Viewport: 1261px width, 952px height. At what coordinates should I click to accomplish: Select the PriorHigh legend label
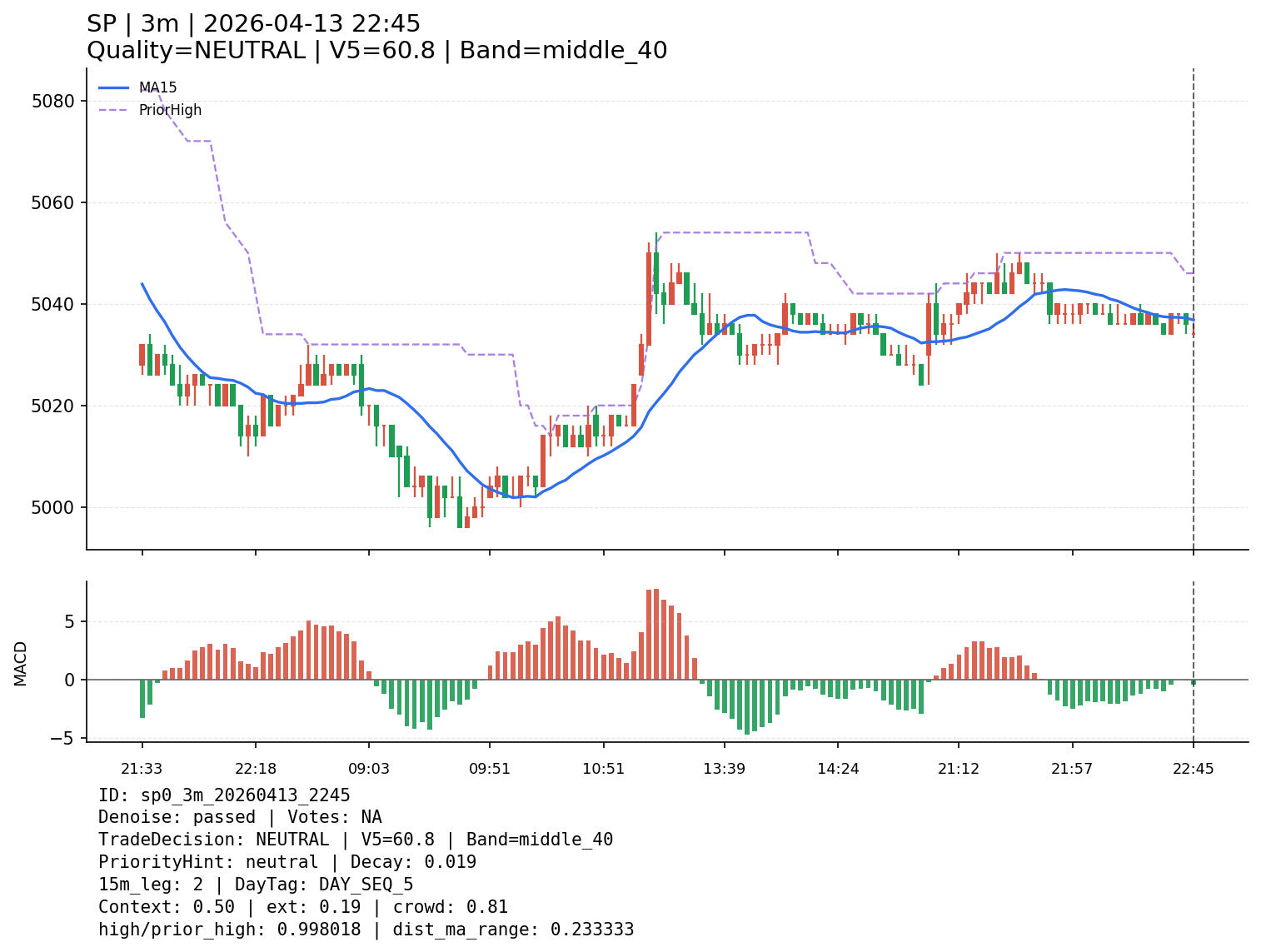170,110
